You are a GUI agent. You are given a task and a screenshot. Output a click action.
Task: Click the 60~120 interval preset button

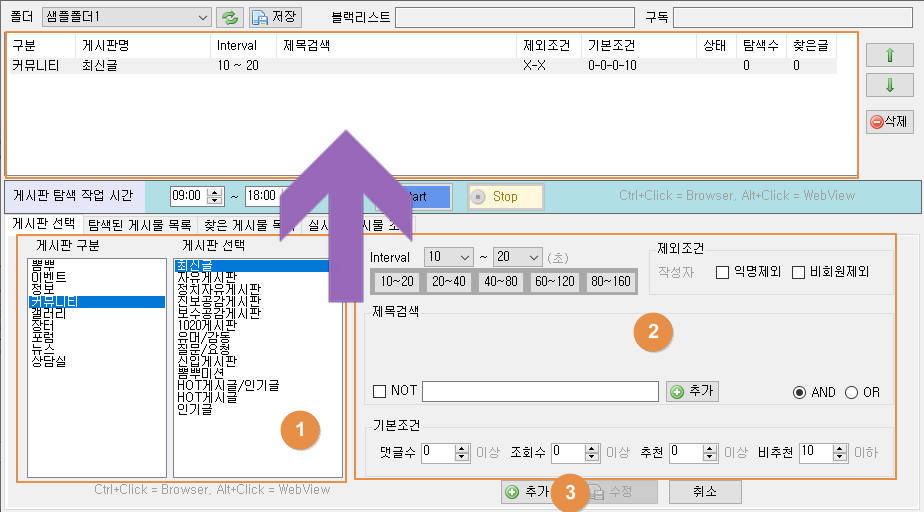pos(555,282)
